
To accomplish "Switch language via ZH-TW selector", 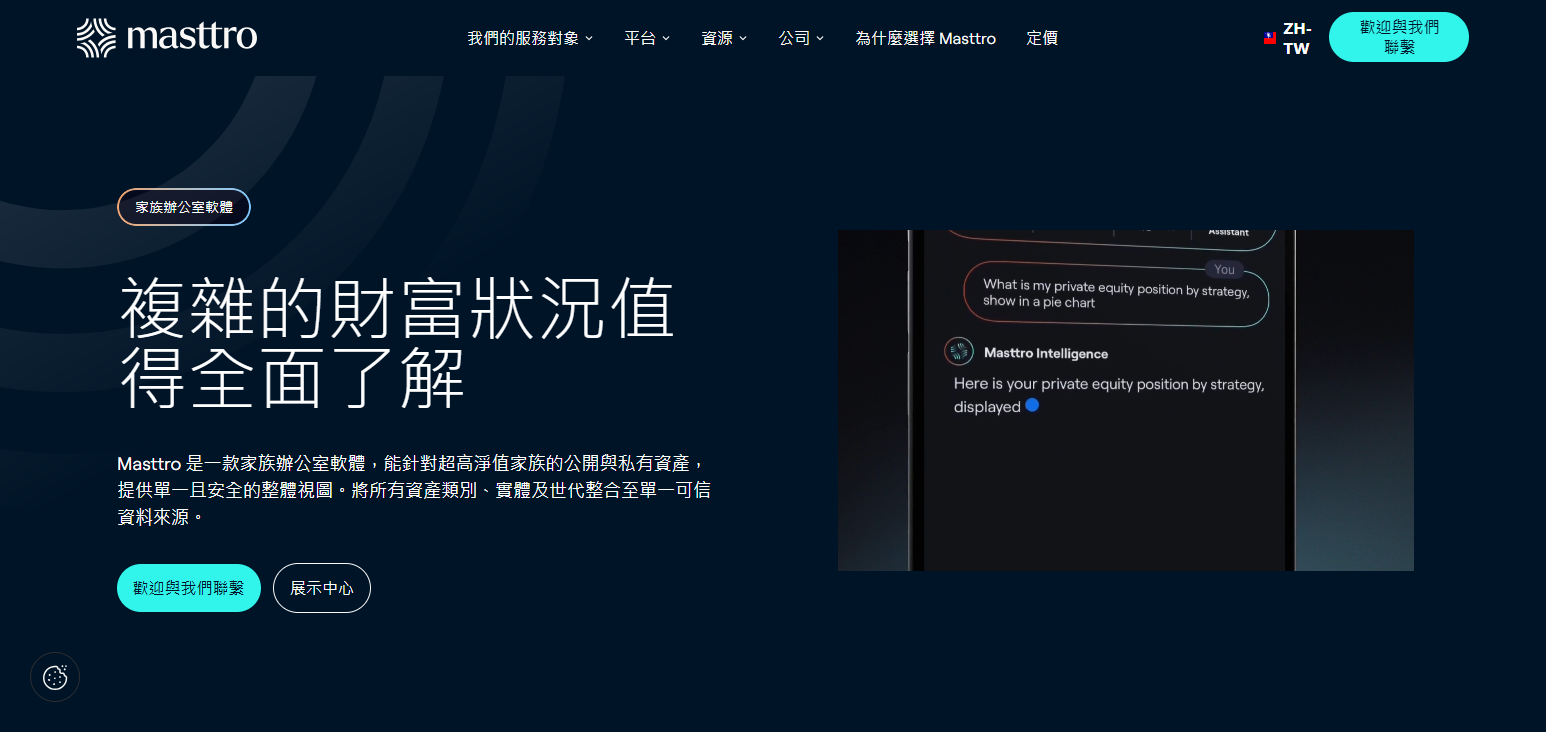I will (1297, 38).
